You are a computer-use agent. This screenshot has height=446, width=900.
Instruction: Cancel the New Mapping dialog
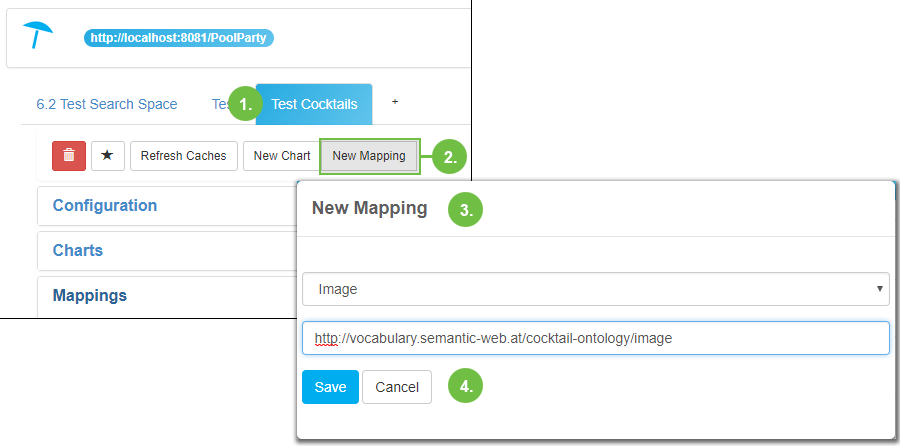pyautogui.click(x=397, y=387)
